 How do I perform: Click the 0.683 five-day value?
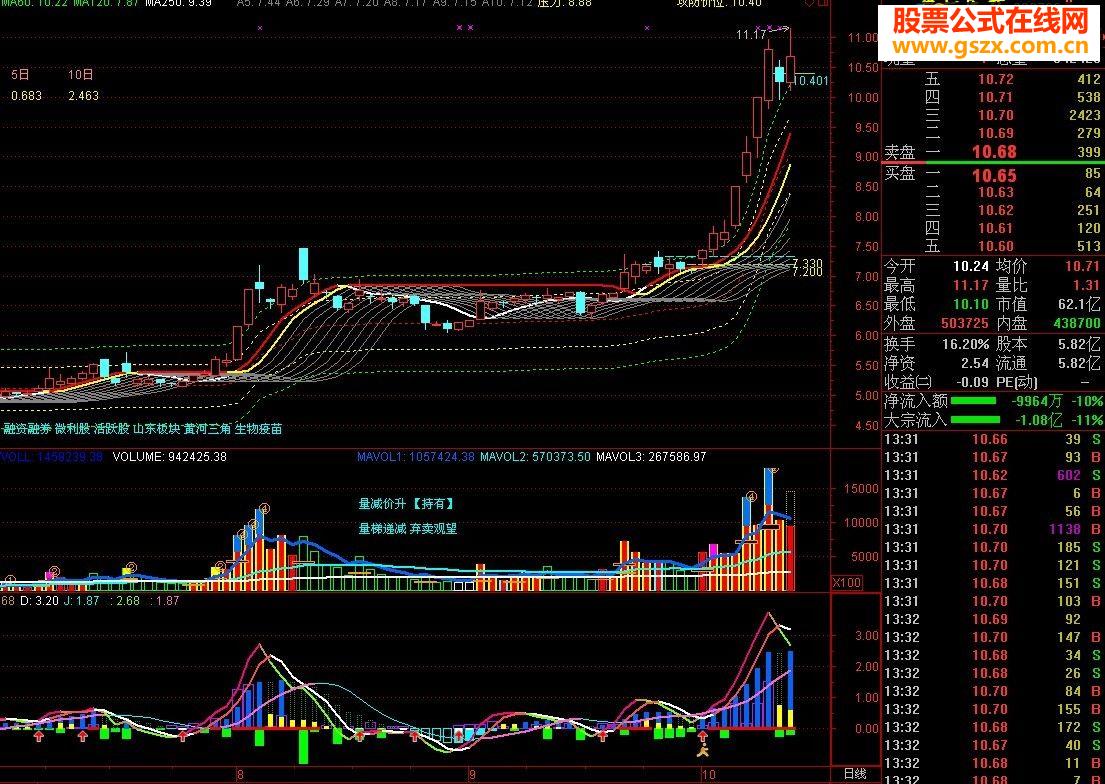coord(27,96)
